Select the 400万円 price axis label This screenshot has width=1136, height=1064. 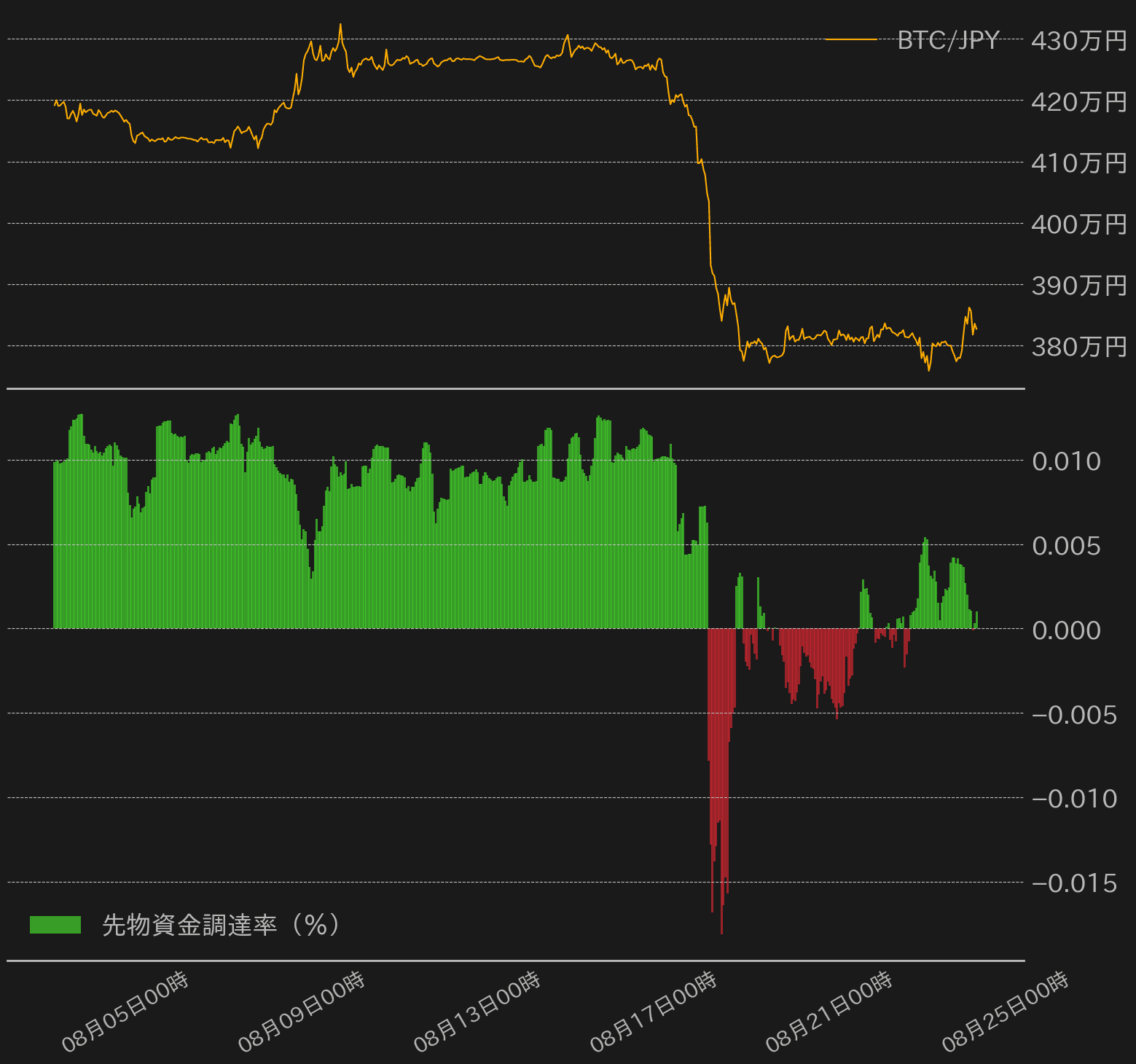coord(1078,224)
